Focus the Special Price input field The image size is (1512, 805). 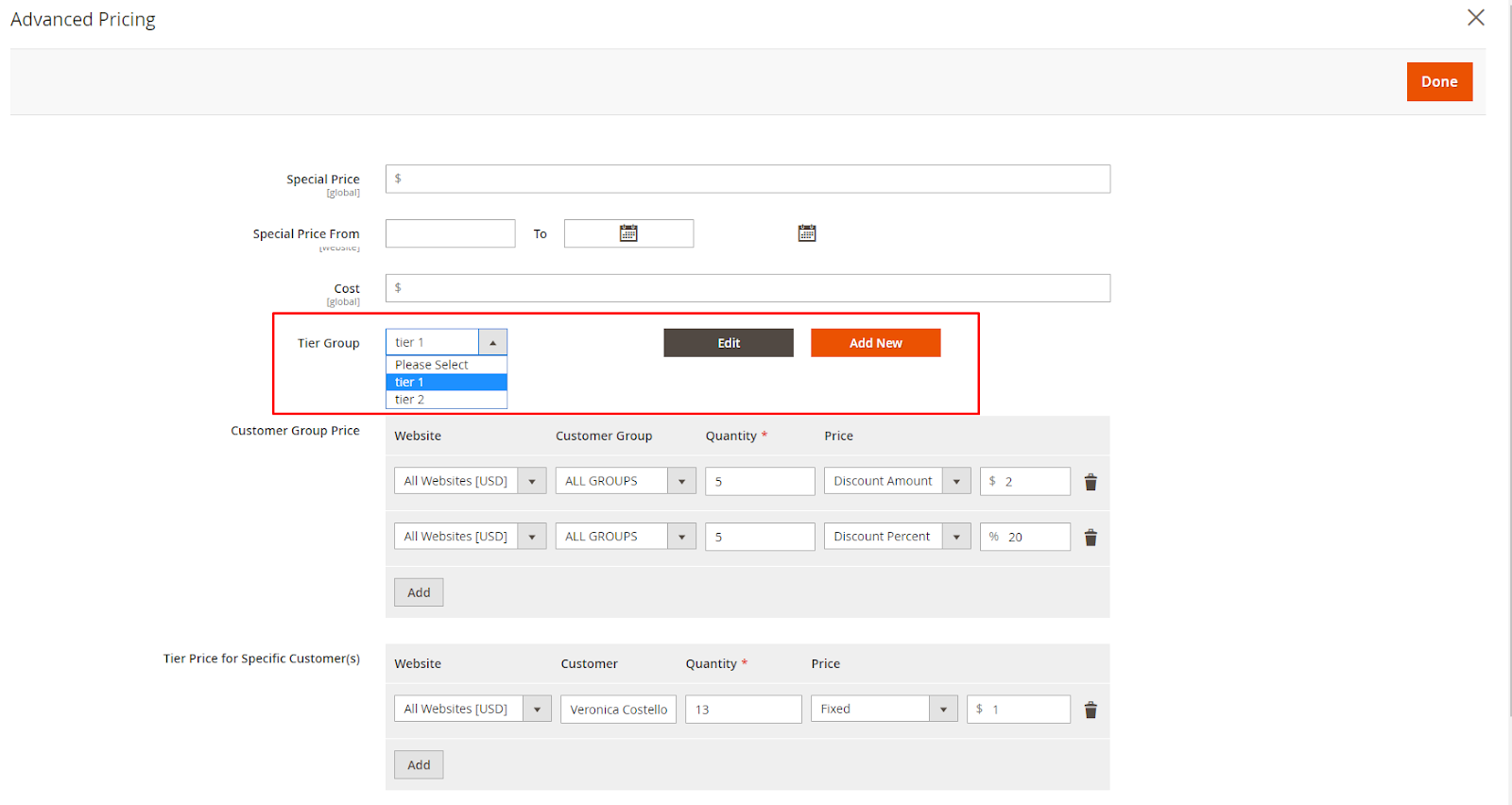click(747, 180)
